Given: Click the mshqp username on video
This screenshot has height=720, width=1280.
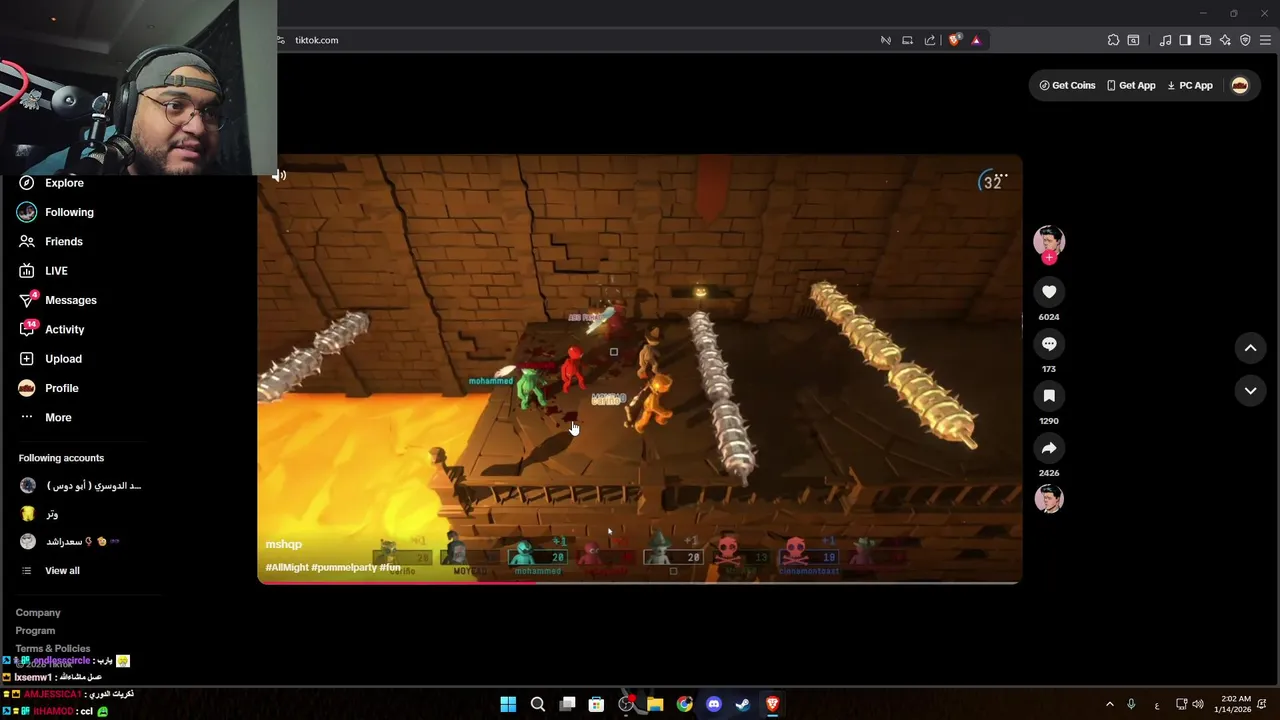Looking at the screenshot, I should (x=283, y=545).
